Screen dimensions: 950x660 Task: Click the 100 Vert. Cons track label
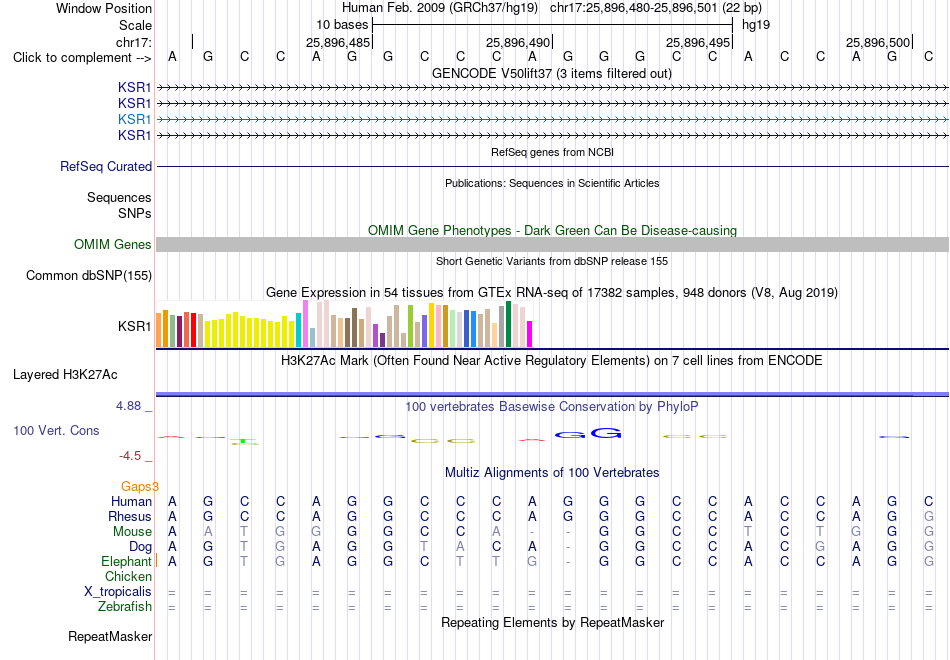point(56,430)
